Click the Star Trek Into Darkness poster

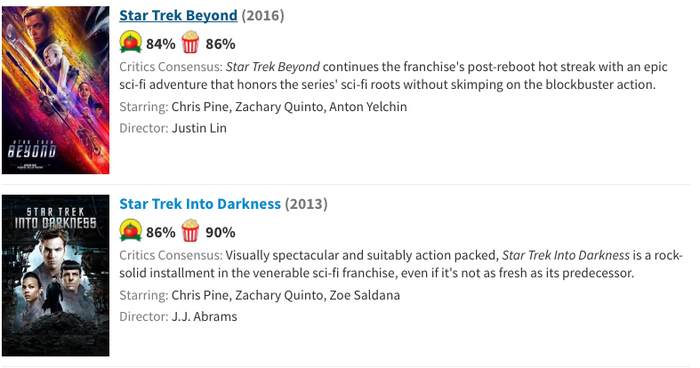55,276
